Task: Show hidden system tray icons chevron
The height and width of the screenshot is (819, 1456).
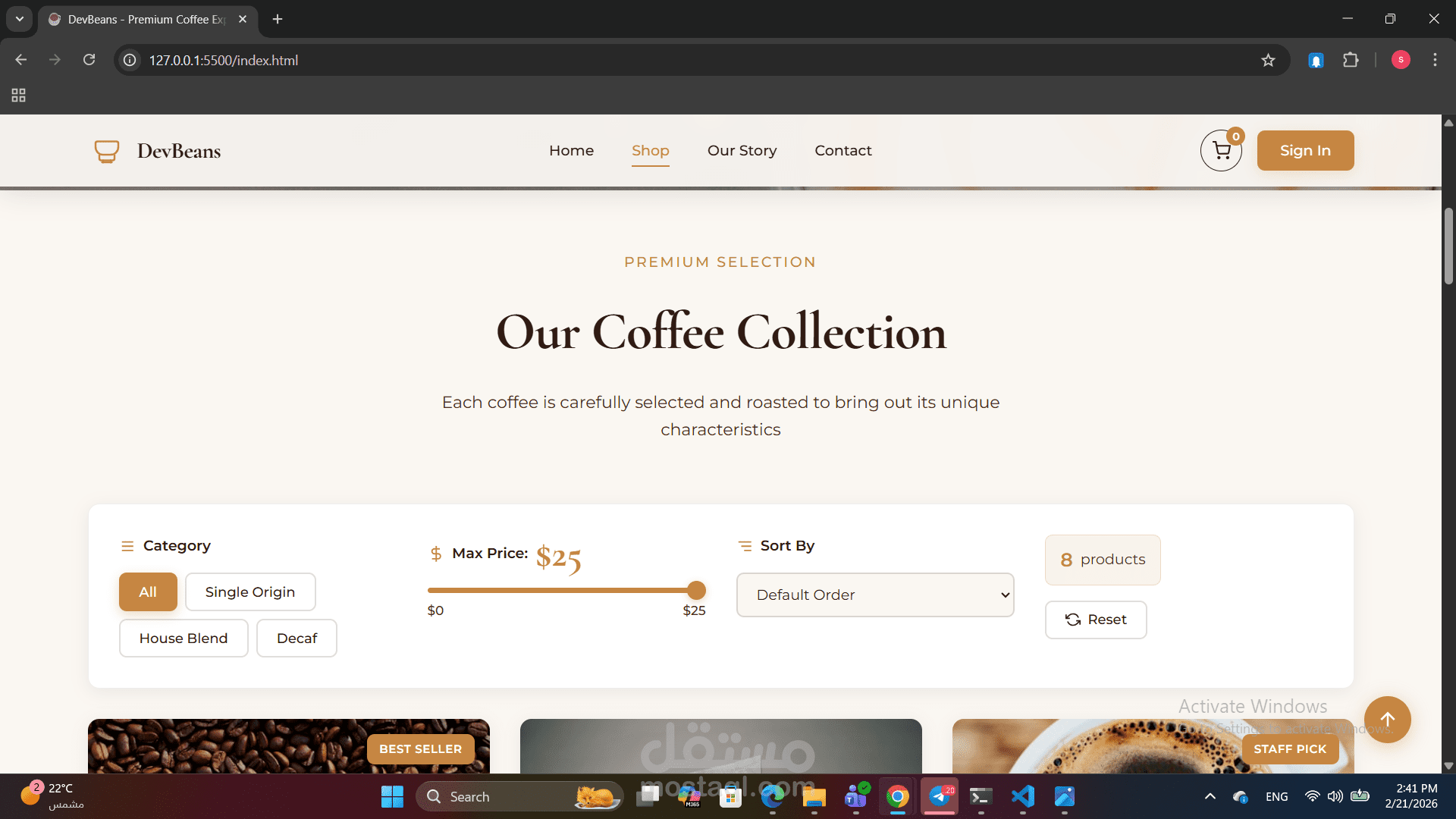Action: coord(1210,796)
